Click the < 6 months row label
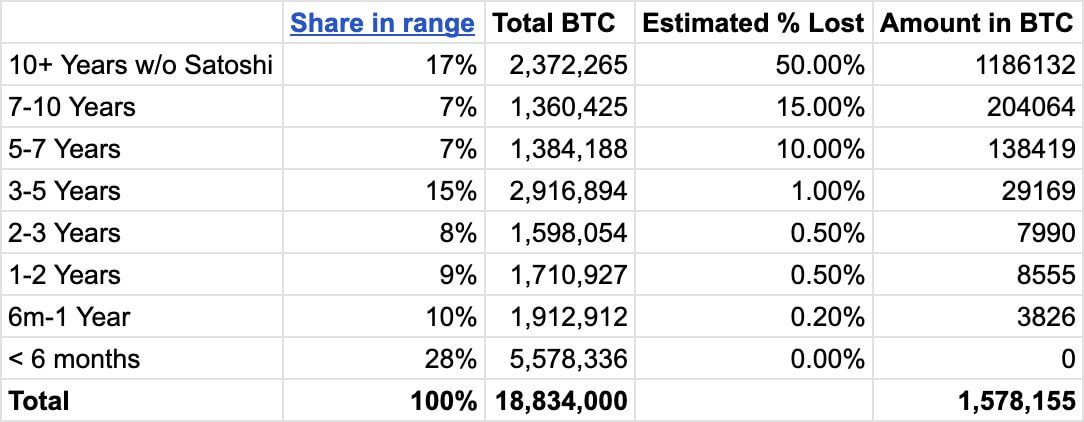1084x422 pixels. coord(74,359)
